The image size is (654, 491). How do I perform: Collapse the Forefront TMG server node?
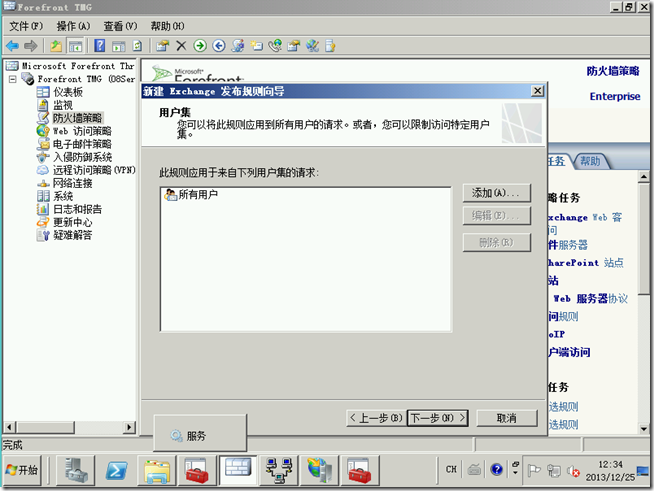click(x=13, y=79)
